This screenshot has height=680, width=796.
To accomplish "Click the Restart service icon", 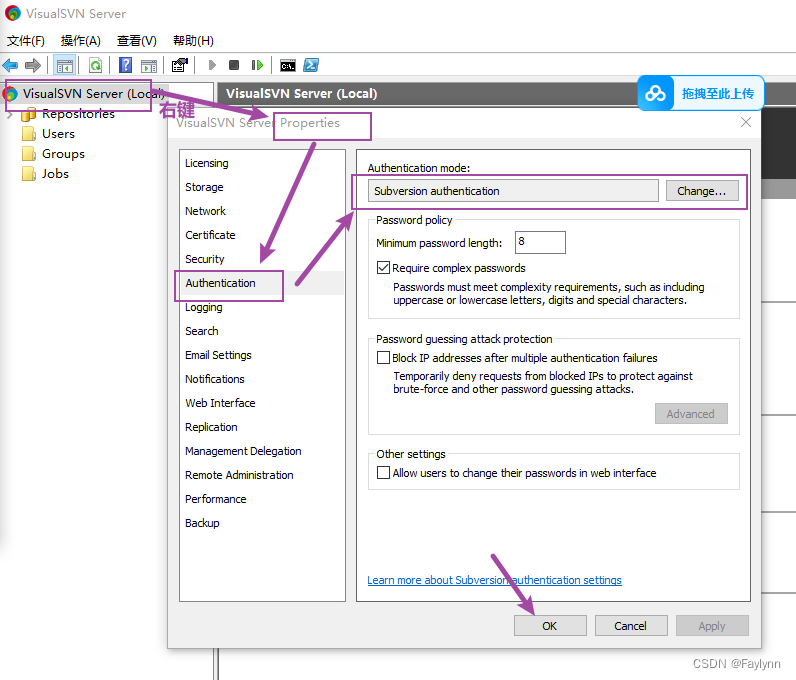I will pos(257,65).
